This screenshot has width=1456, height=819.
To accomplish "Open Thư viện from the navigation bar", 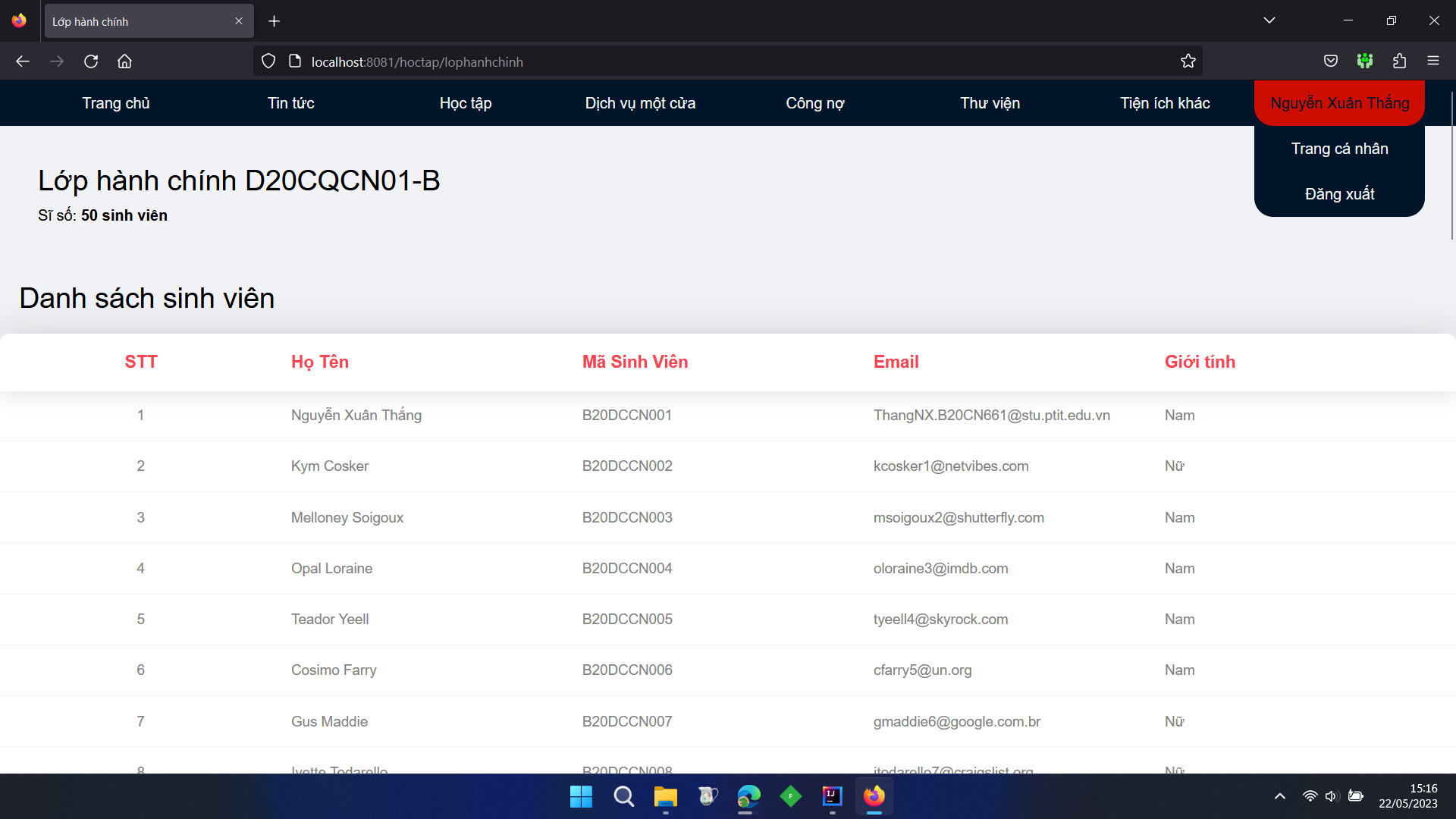I will [x=990, y=102].
